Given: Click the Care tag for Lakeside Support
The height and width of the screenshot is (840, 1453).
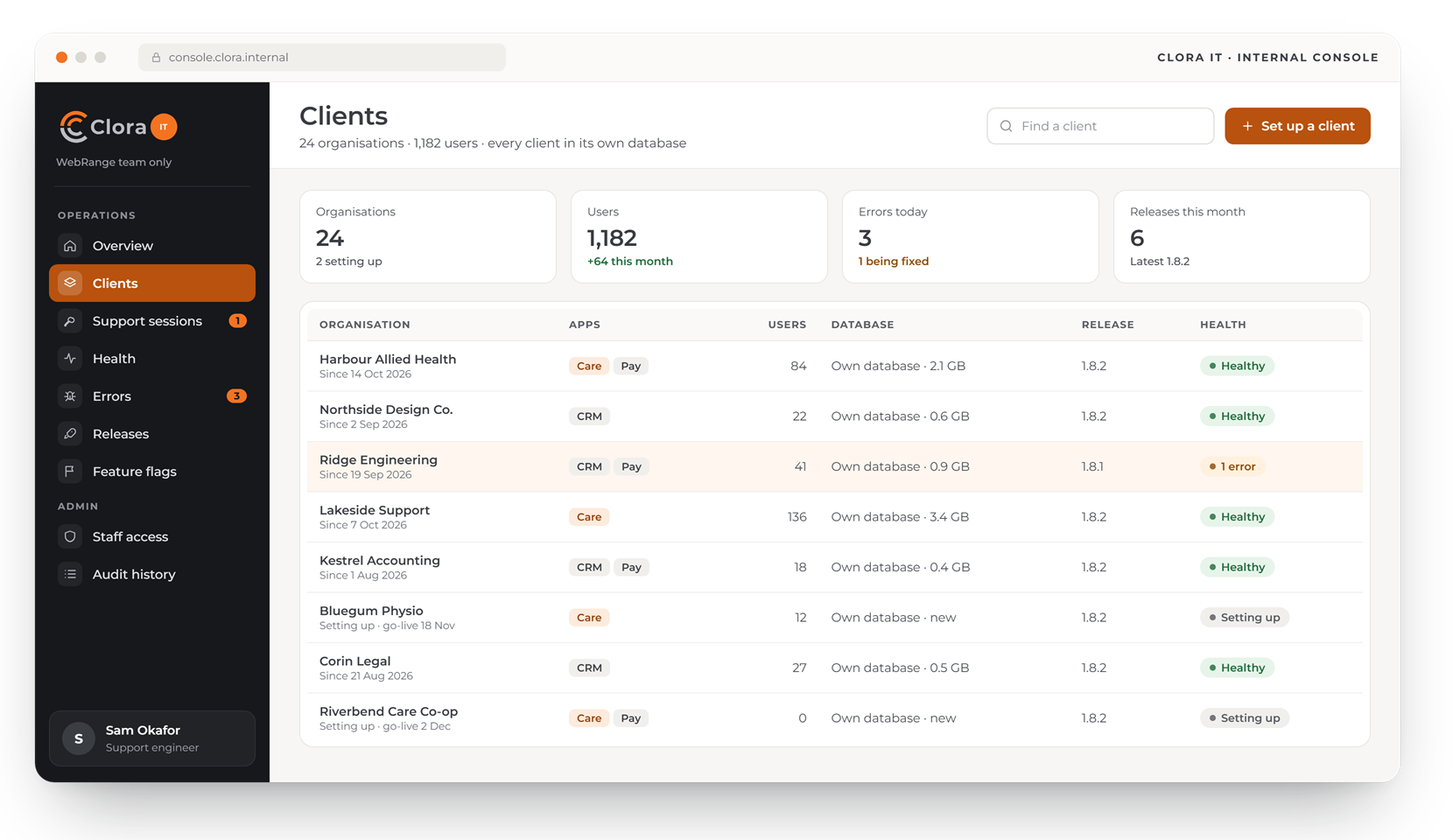Looking at the screenshot, I should coord(589,517).
